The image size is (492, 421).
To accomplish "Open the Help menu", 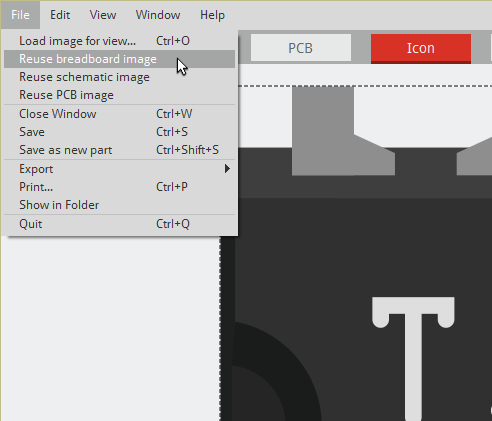I will point(212,15).
